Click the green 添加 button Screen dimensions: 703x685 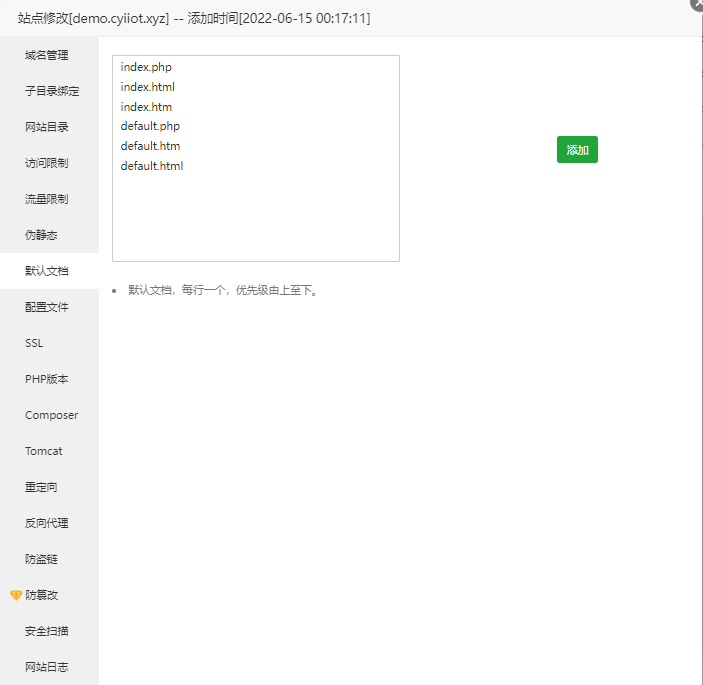577,150
